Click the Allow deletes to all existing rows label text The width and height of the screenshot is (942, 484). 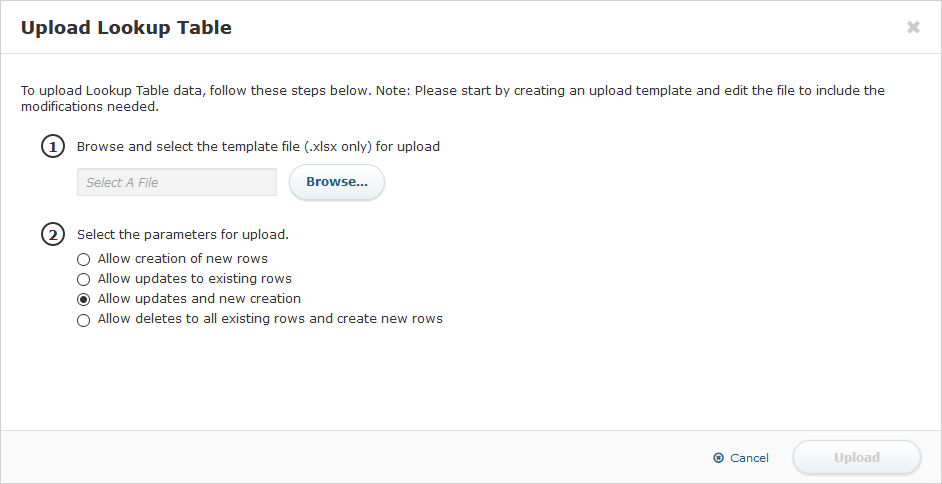pos(270,319)
